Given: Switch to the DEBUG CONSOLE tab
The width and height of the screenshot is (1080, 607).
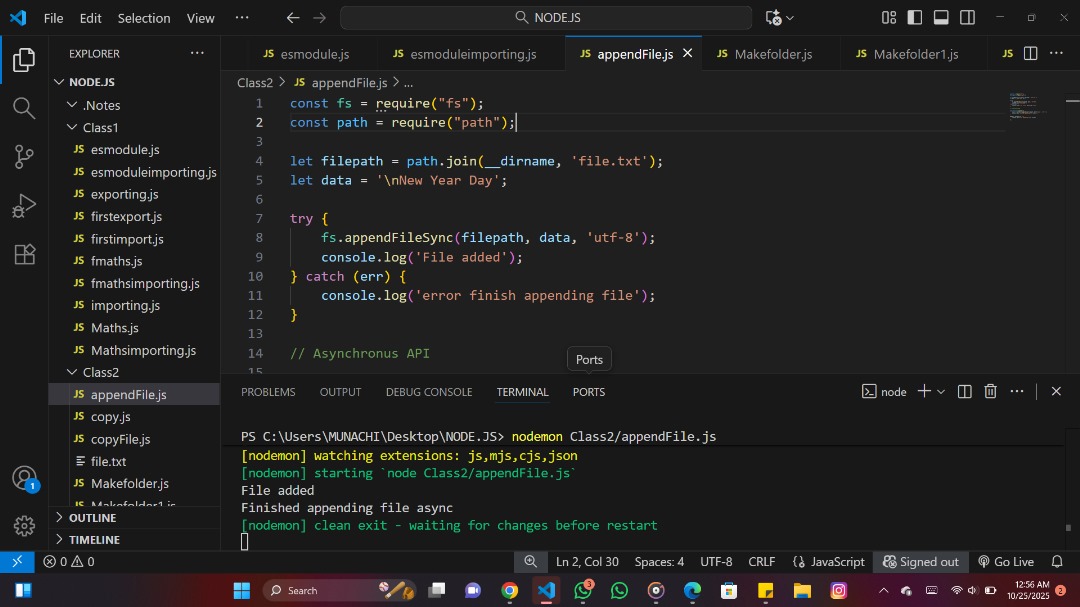Looking at the screenshot, I should coord(428,391).
